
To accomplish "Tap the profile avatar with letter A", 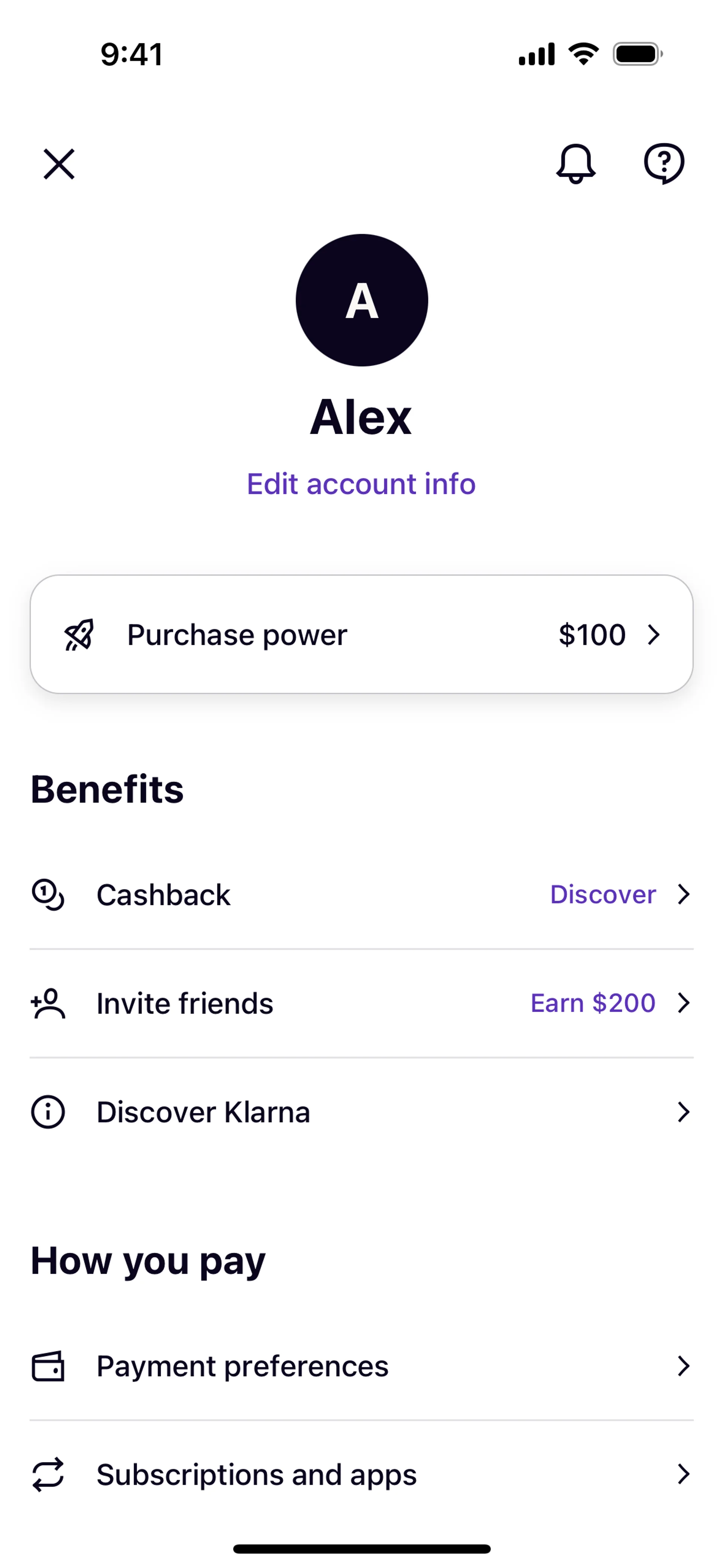I will tap(362, 300).
